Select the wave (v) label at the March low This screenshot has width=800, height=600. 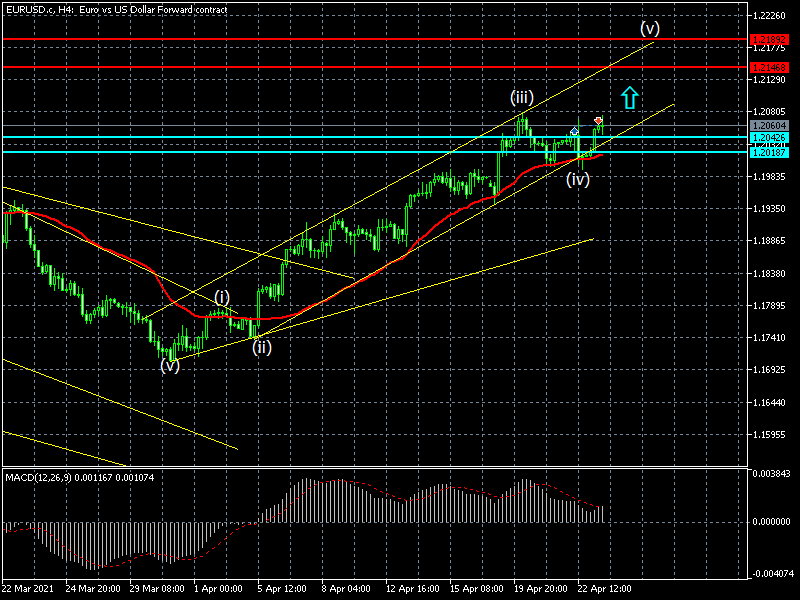(x=170, y=365)
